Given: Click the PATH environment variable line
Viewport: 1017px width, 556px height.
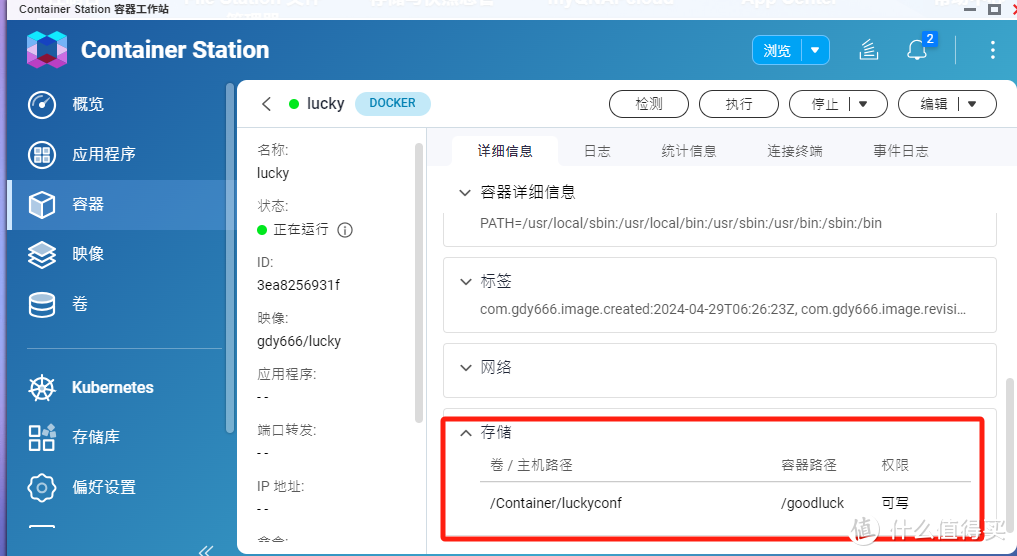Looking at the screenshot, I should tap(680, 223).
